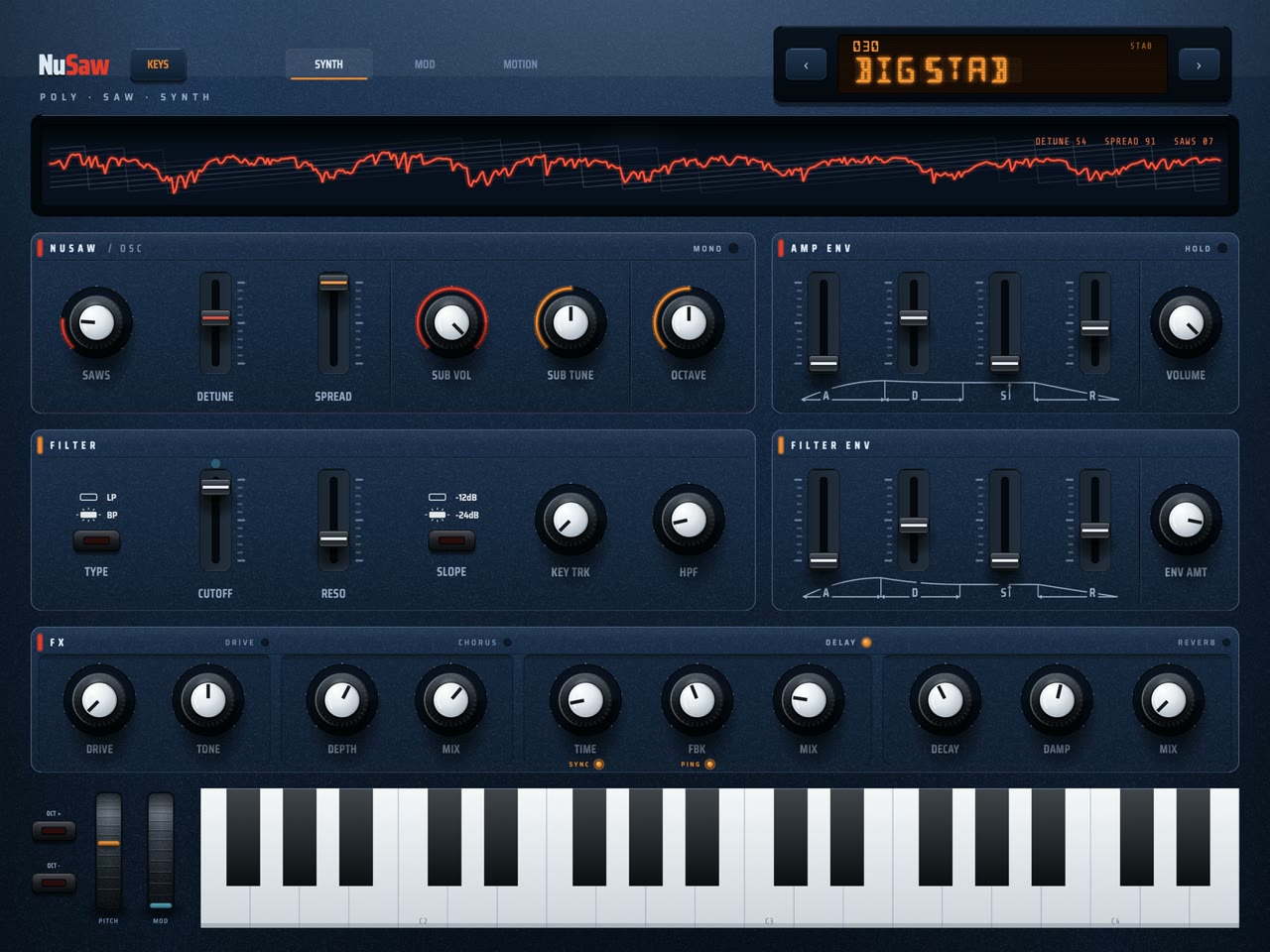Click the SAWS knob
Viewport: 1270px width, 952px height.
(96, 322)
